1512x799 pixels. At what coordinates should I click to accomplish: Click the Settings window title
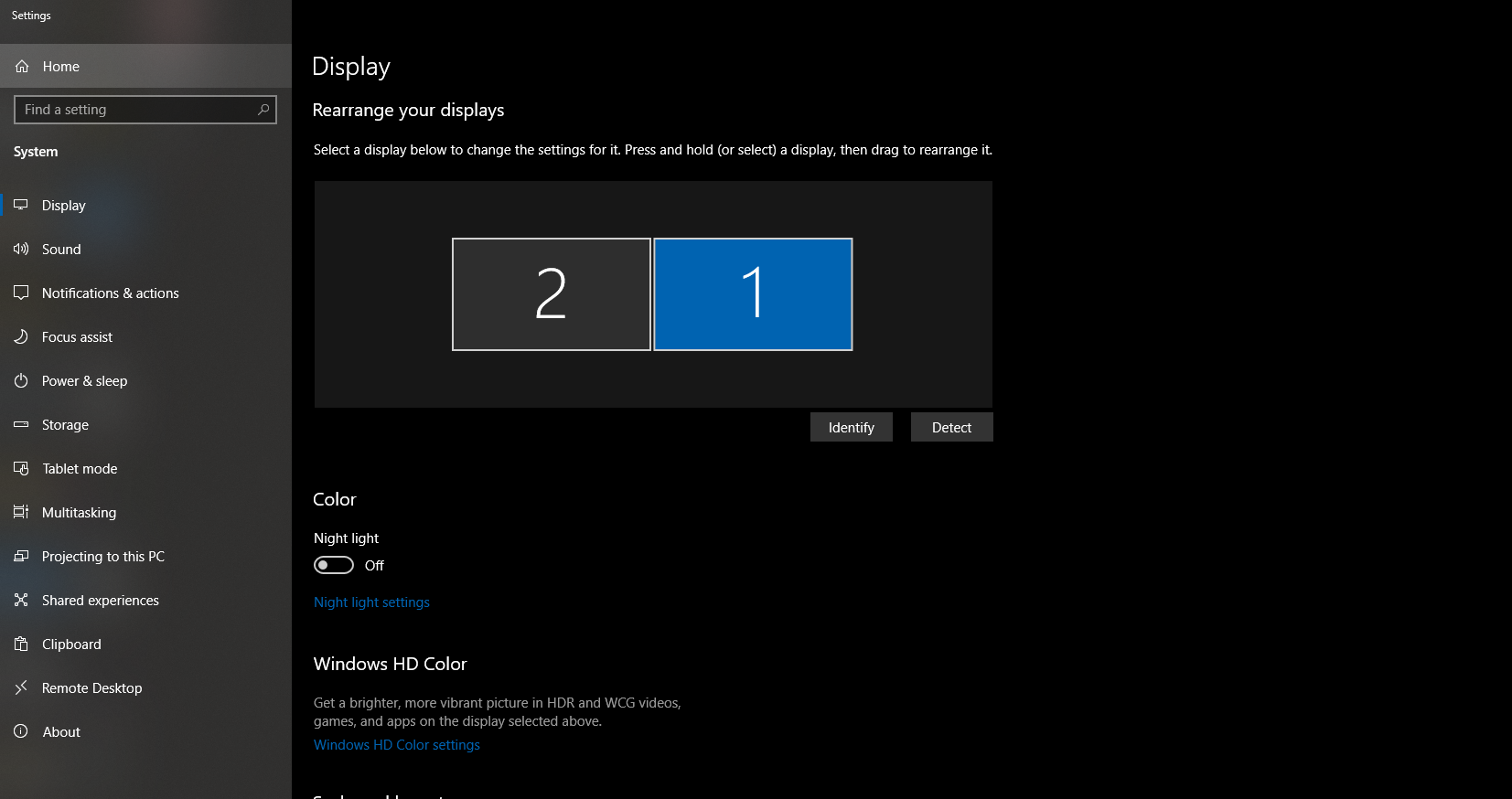[31, 16]
